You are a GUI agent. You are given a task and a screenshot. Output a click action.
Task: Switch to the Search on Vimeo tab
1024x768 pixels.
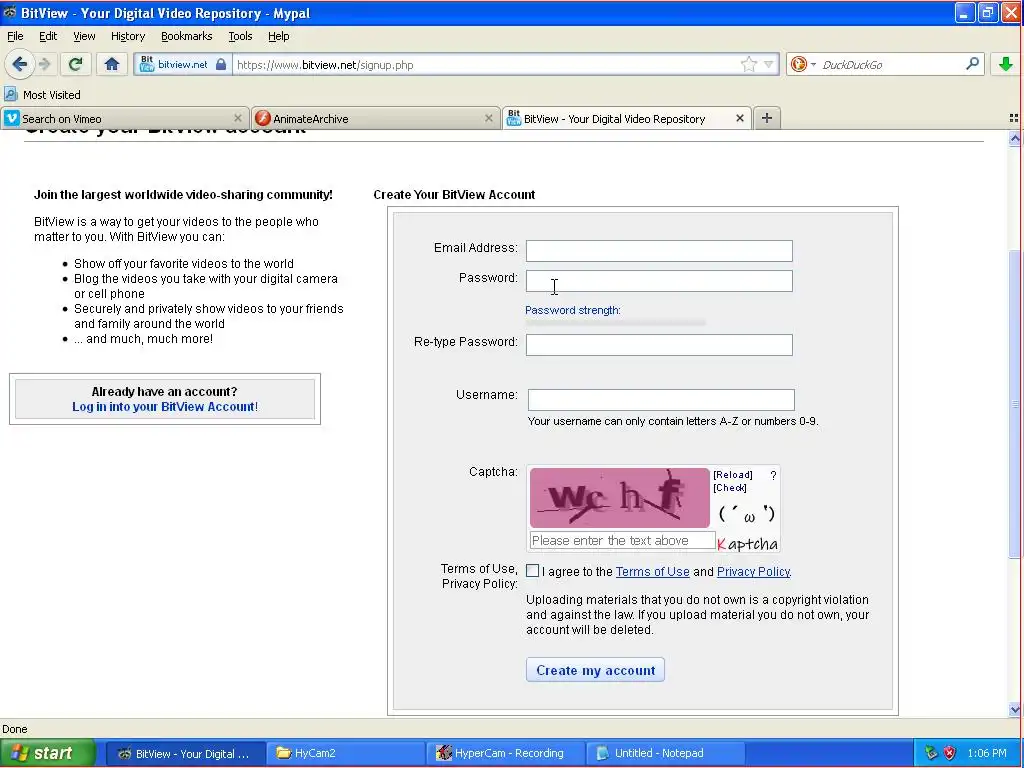tap(125, 118)
